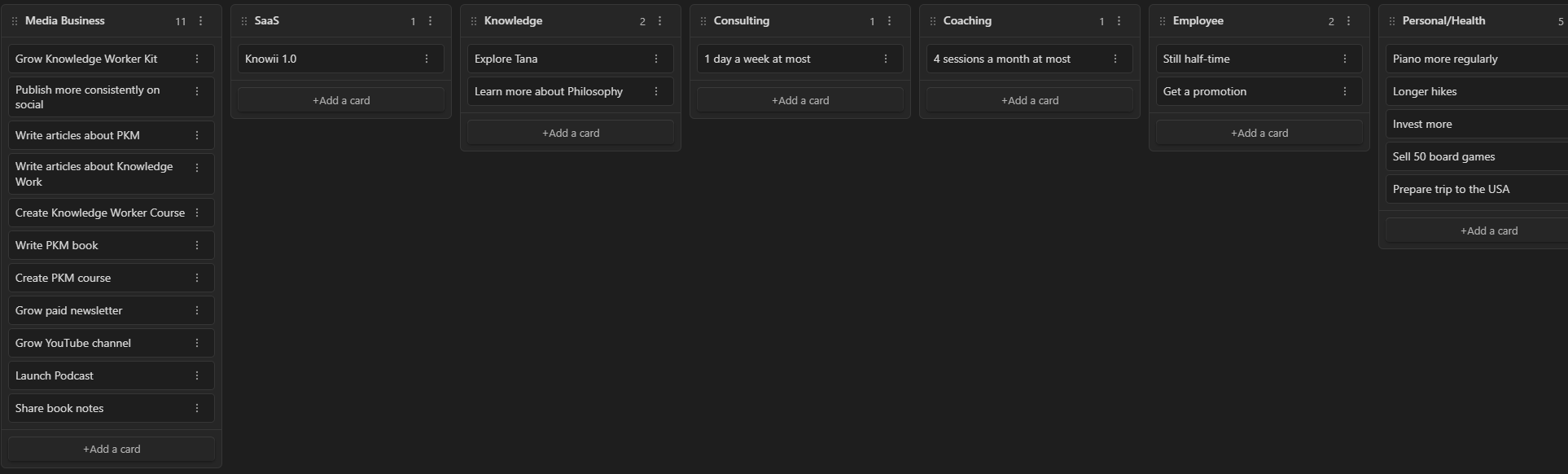Open options for the Knowii 1.0 card
Image resolution: width=1568 pixels, height=474 pixels.
pos(427,59)
